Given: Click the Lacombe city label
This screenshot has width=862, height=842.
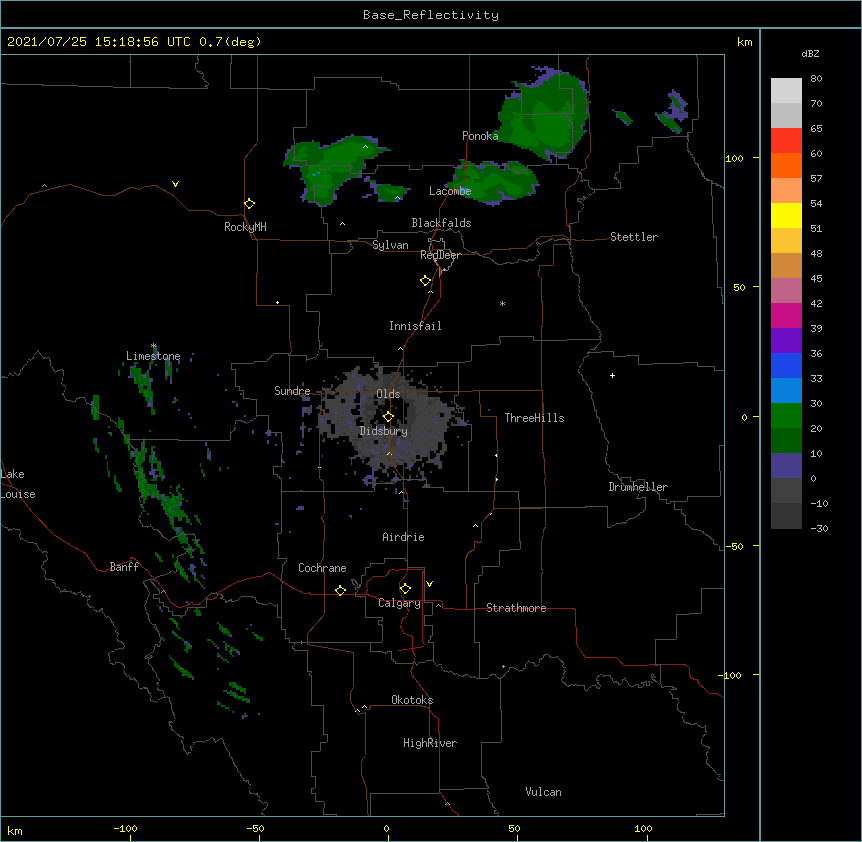Looking at the screenshot, I should click(x=450, y=191).
